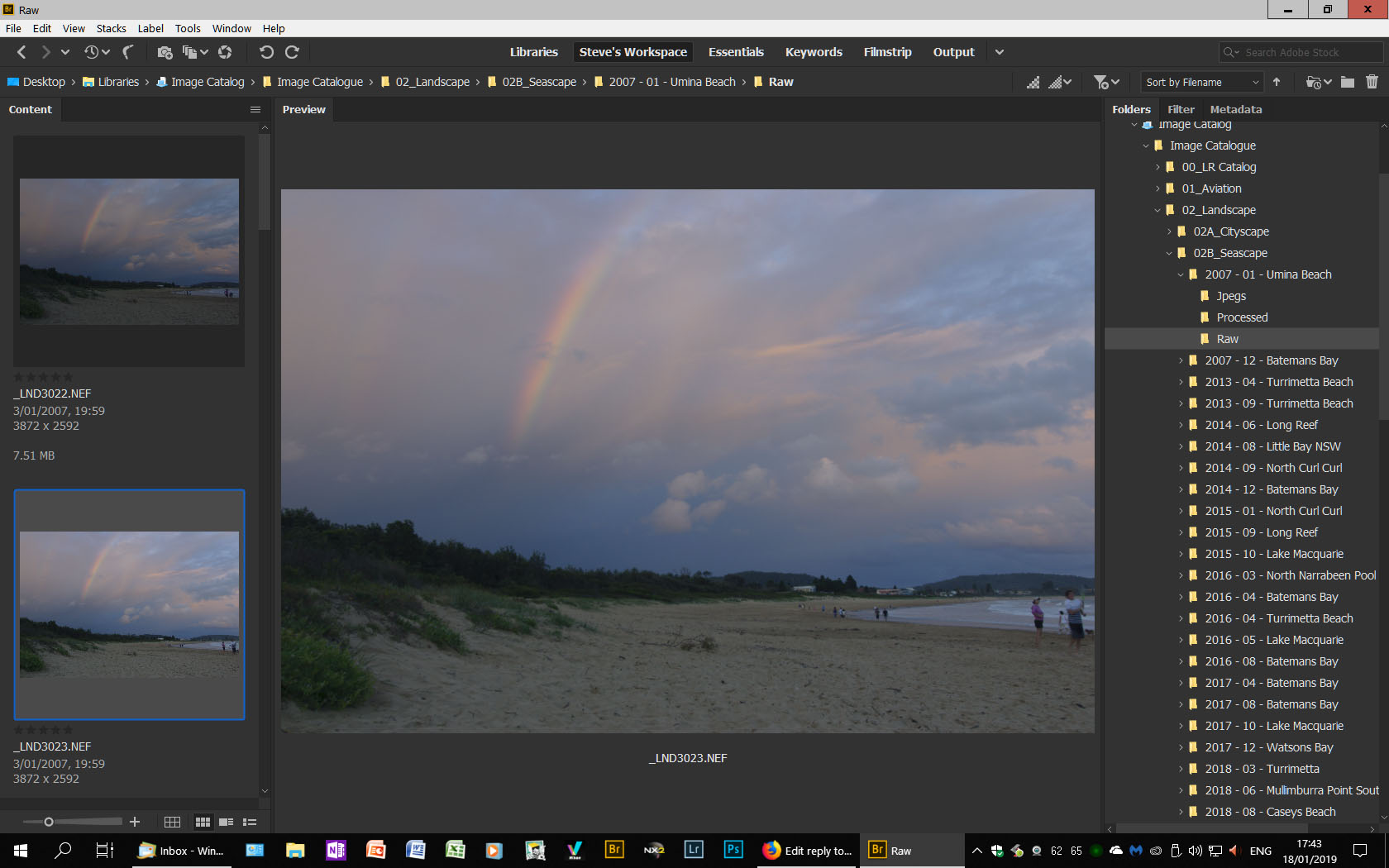
Task: Lock thumbnail grid view
Action: click(x=172, y=822)
